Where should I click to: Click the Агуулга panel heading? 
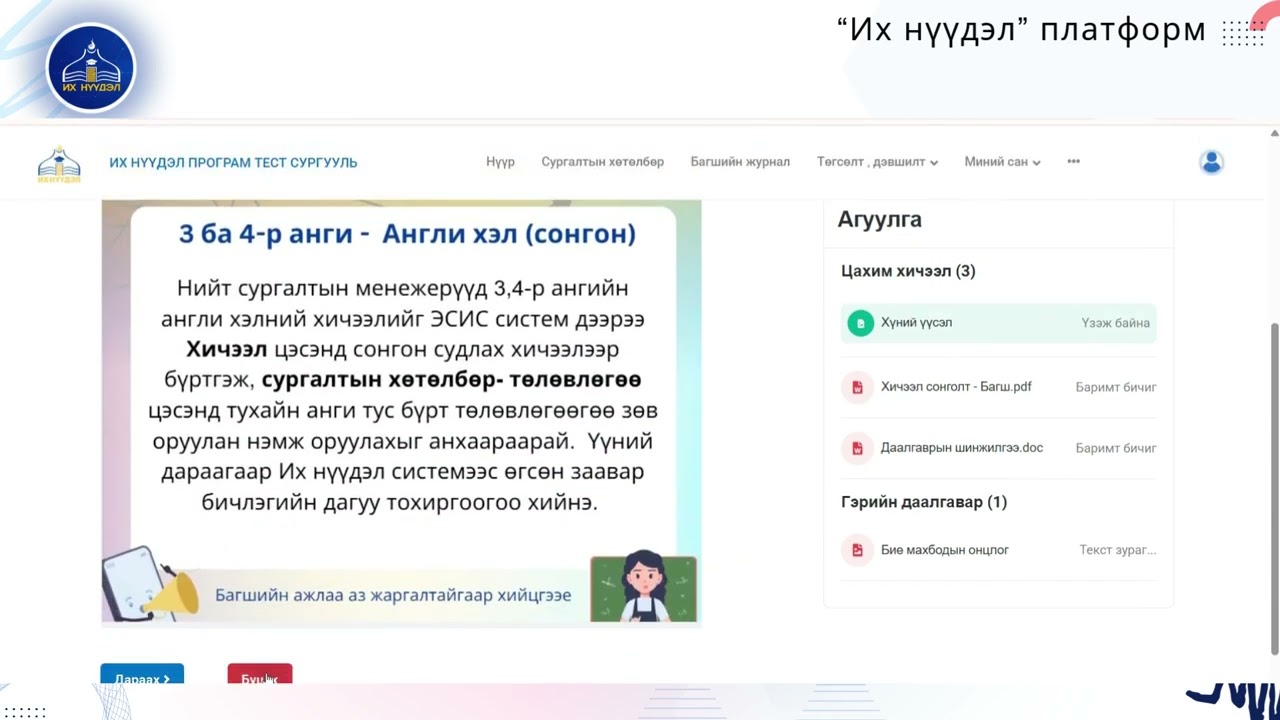point(880,219)
